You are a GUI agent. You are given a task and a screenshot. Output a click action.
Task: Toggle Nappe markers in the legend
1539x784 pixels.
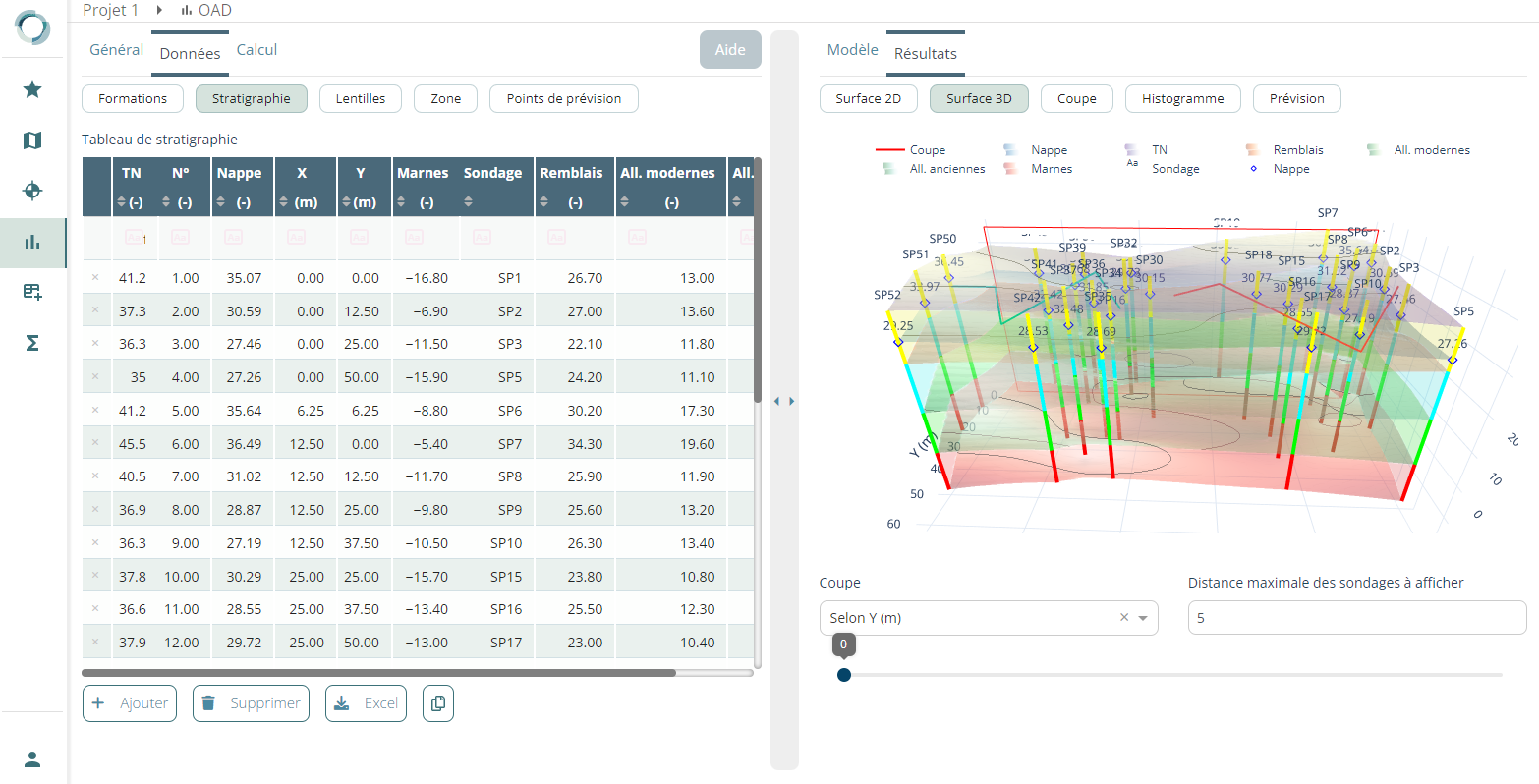pyautogui.click(x=1280, y=169)
